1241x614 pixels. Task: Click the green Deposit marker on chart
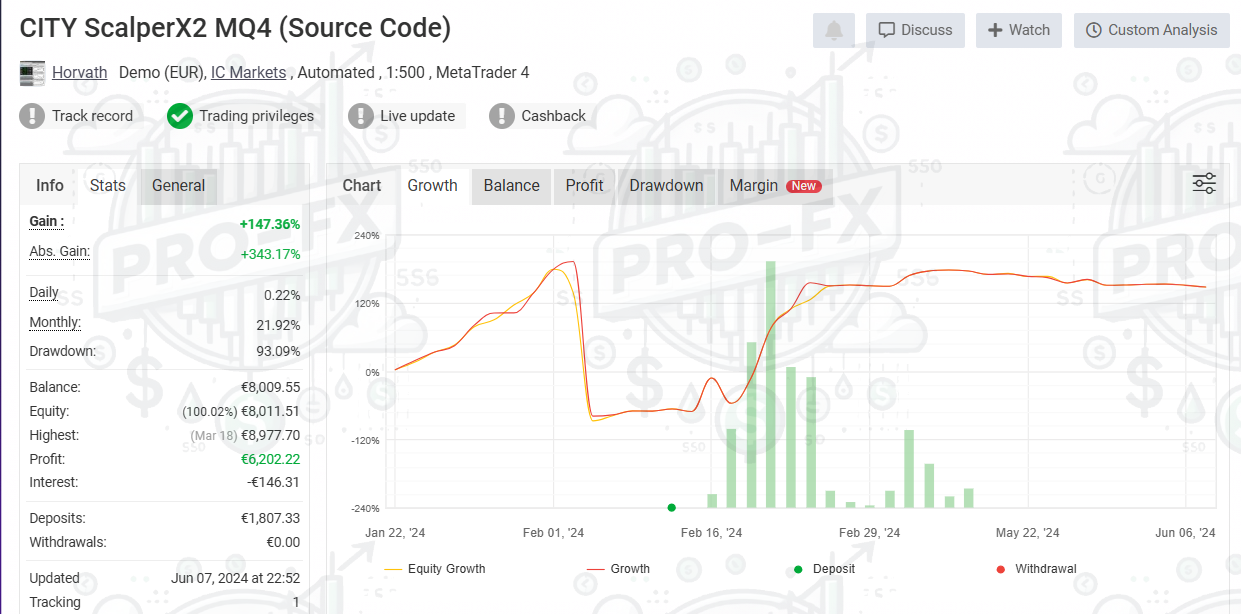pyautogui.click(x=671, y=508)
